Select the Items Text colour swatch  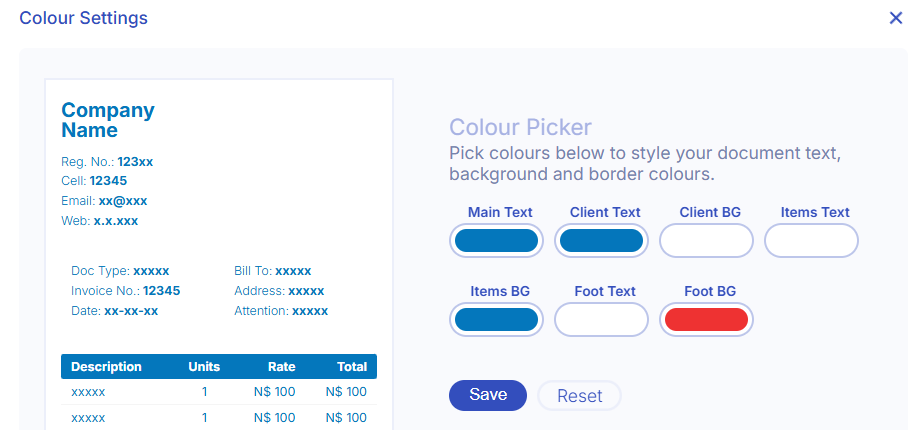click(x=811, y=241)
